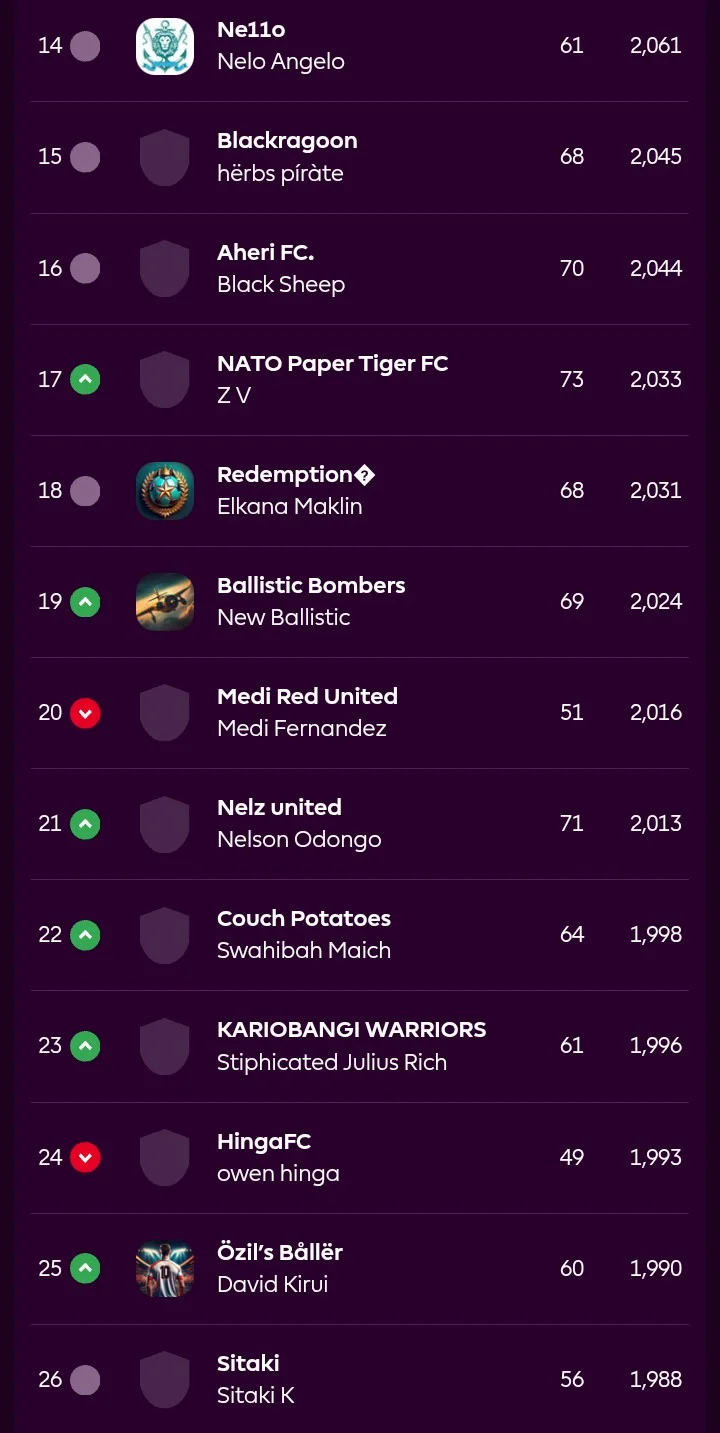
Task: Click the Ne11o team crest badge
Action: pos(165,46)
